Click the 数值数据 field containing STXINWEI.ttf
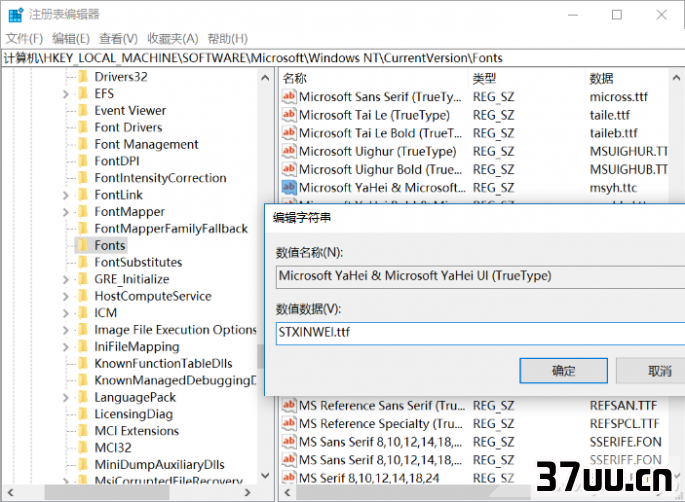 [480, 333]
